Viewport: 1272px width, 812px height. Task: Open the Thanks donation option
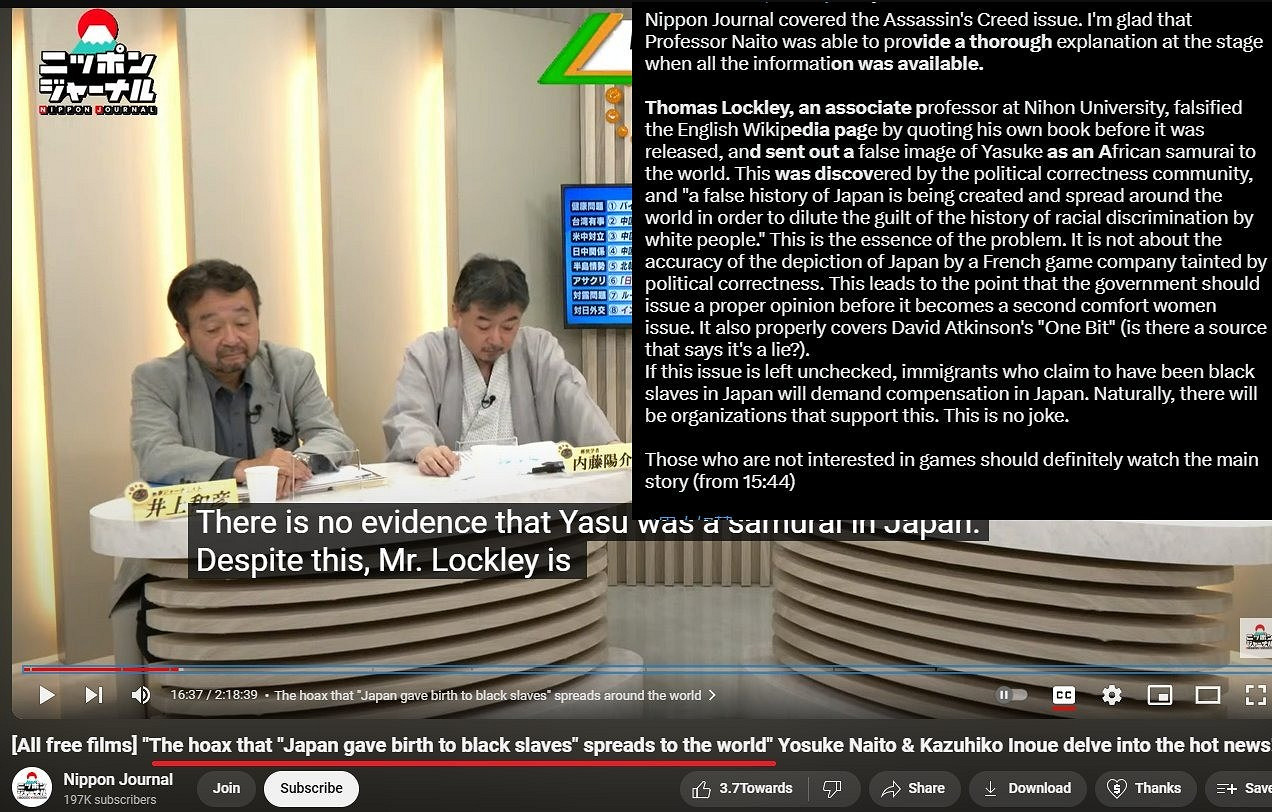coord(1144,788)
